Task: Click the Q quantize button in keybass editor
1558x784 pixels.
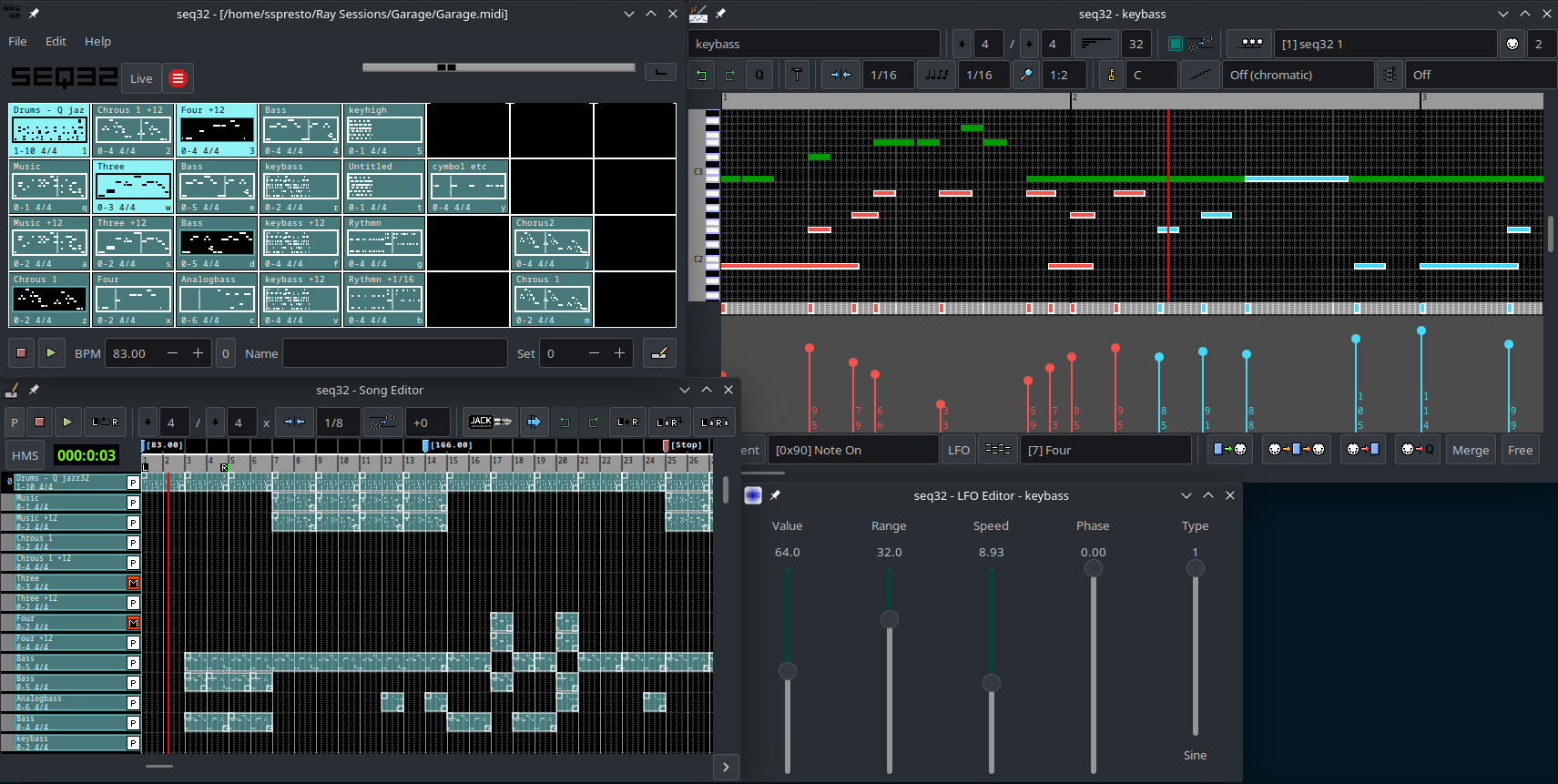Action: pyautogui.click(x=759, y=76)
